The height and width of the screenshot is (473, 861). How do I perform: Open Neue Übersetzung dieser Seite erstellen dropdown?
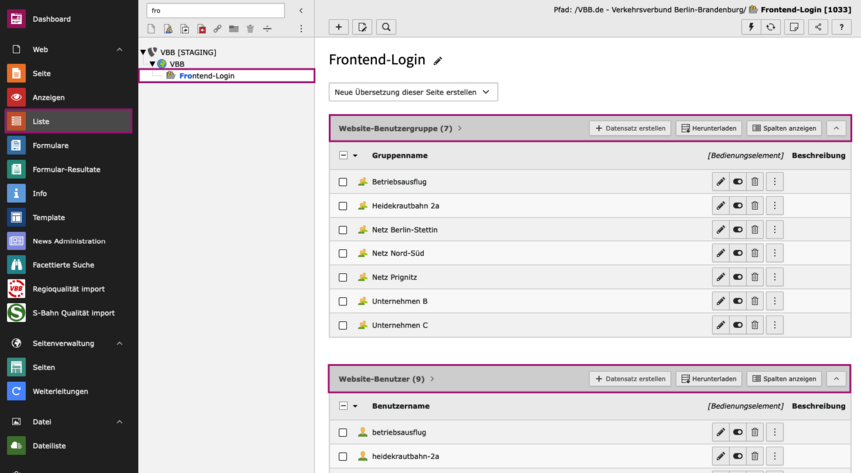[x=413, y=92]
